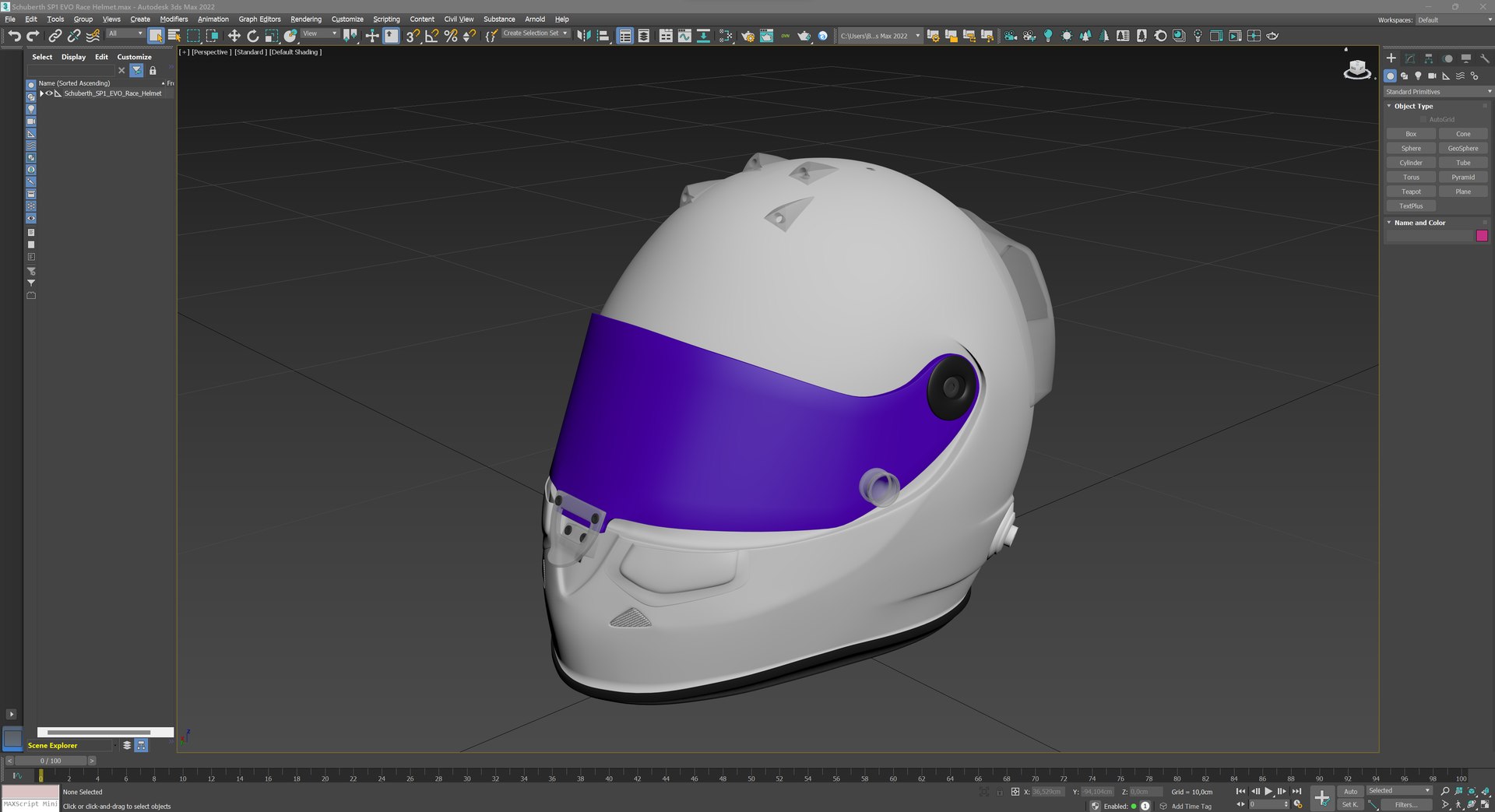Toggle Auto key mode
Image resolution: width=1495 pixels, height=812 pixels.
pos(1350,792)
